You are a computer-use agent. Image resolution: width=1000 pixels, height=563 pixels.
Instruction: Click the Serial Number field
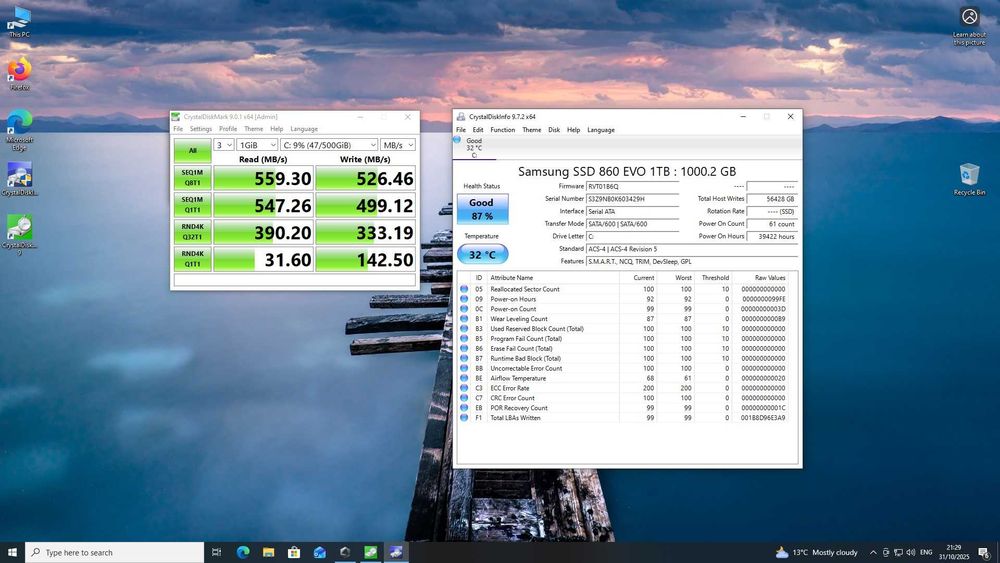click(x=632, y=199)
